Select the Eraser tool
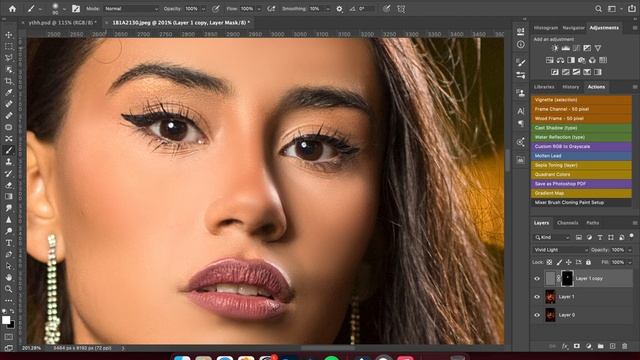The width and height of the screenshot is (640, 360). (x=9, y=185)
